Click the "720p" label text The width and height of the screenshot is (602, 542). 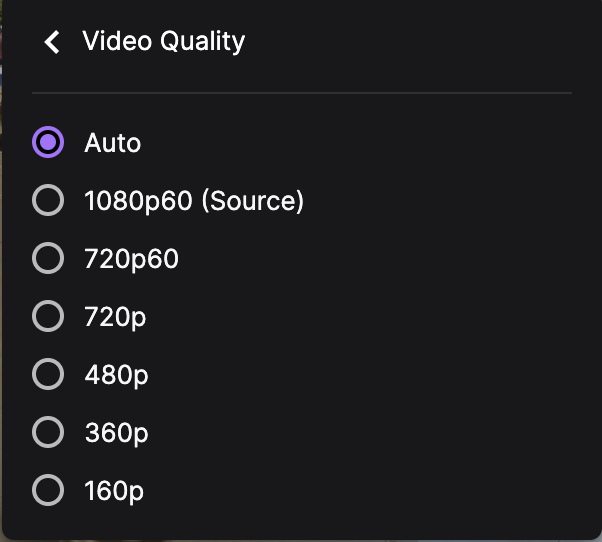coord(114,317)
